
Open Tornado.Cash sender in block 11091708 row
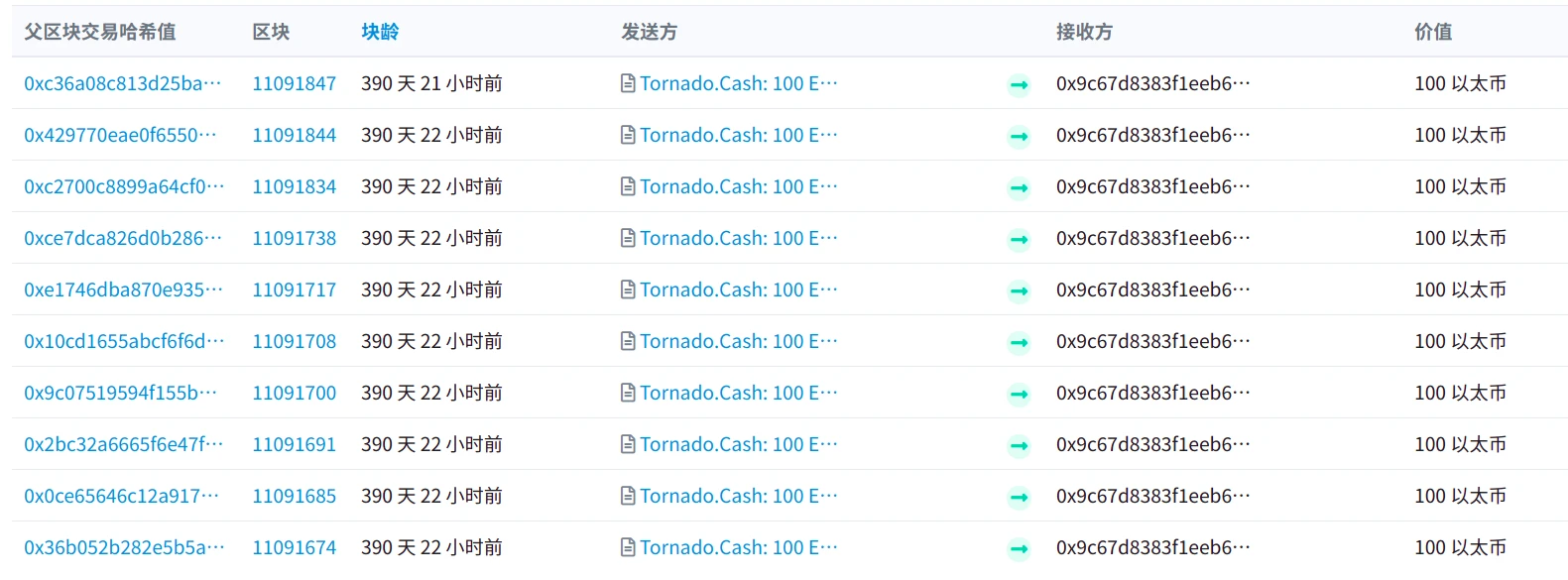click(x=739, y=341)
